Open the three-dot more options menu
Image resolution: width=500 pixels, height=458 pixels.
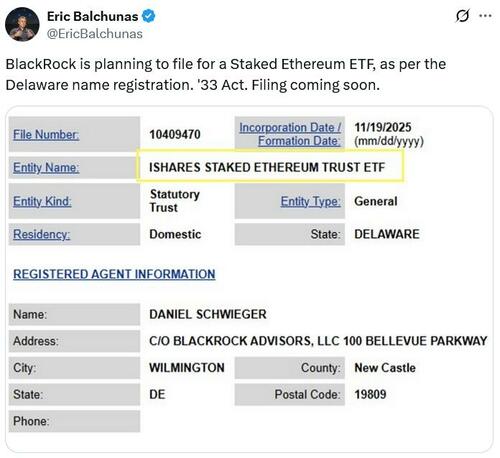485,16
